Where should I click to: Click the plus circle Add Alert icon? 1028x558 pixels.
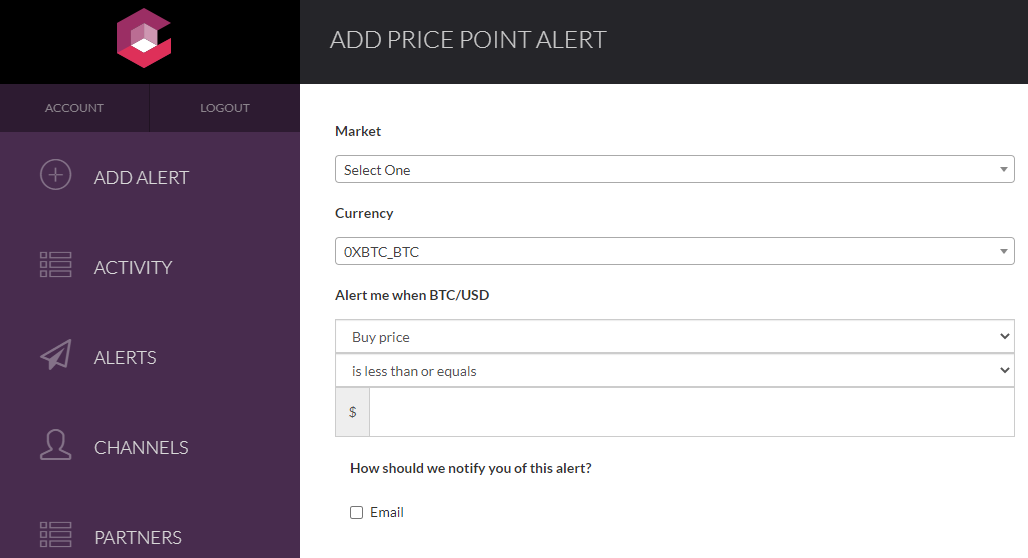55,175
